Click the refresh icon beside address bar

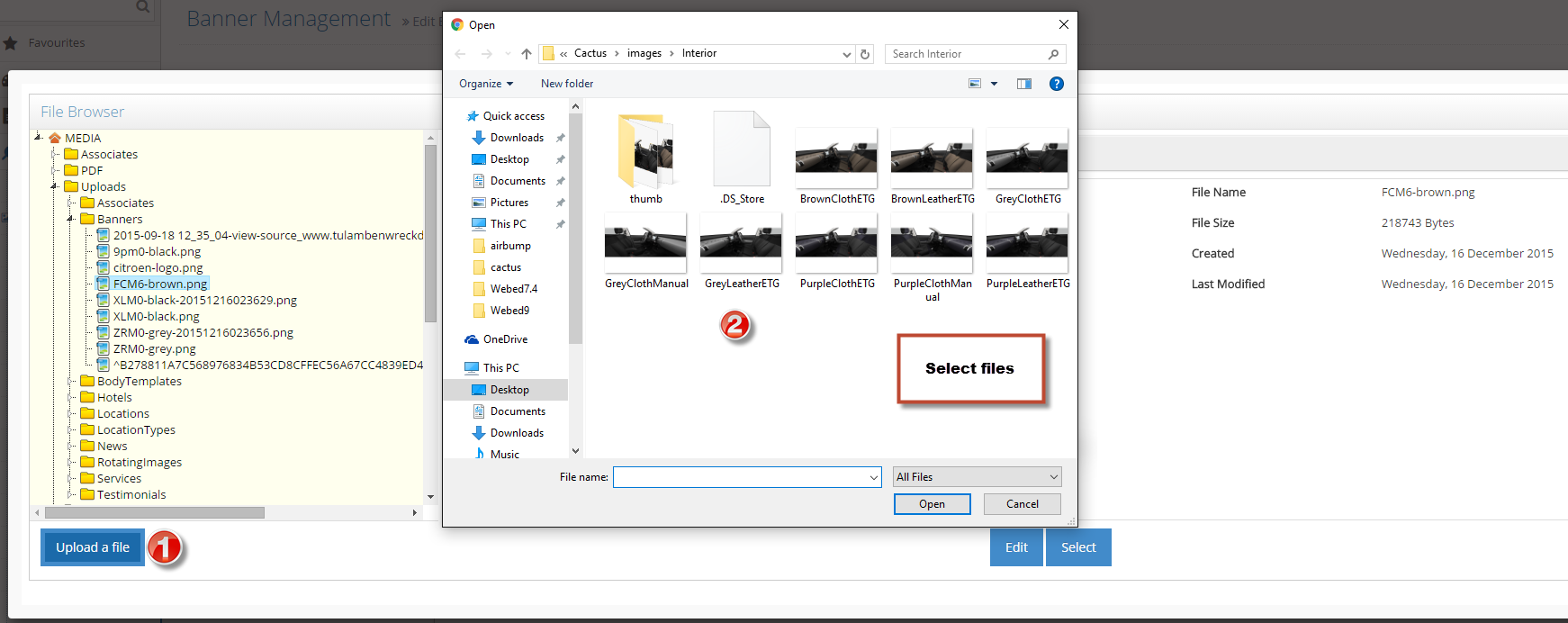[865, 54]
